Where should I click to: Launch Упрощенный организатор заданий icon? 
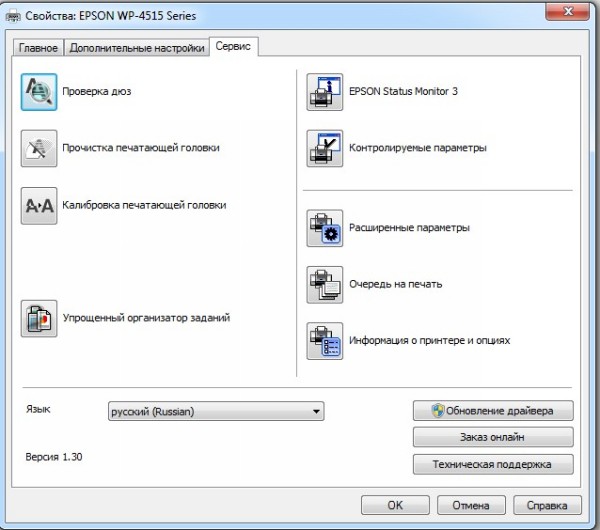click(x=39, y=318)
